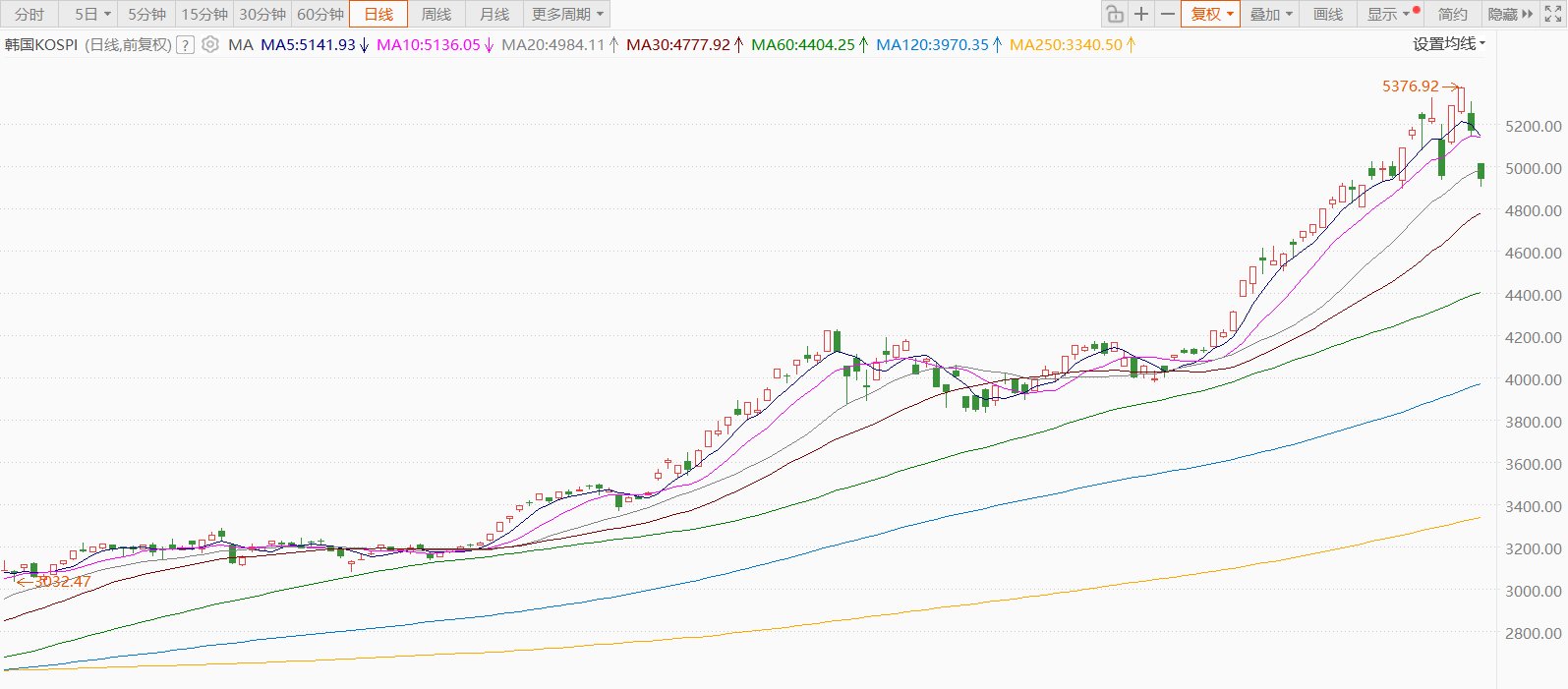Image resolution: width=1568 pixels, height=689 pixels.
Task: Click the 2800.00 price axis label
Action: coord(1533,634)
